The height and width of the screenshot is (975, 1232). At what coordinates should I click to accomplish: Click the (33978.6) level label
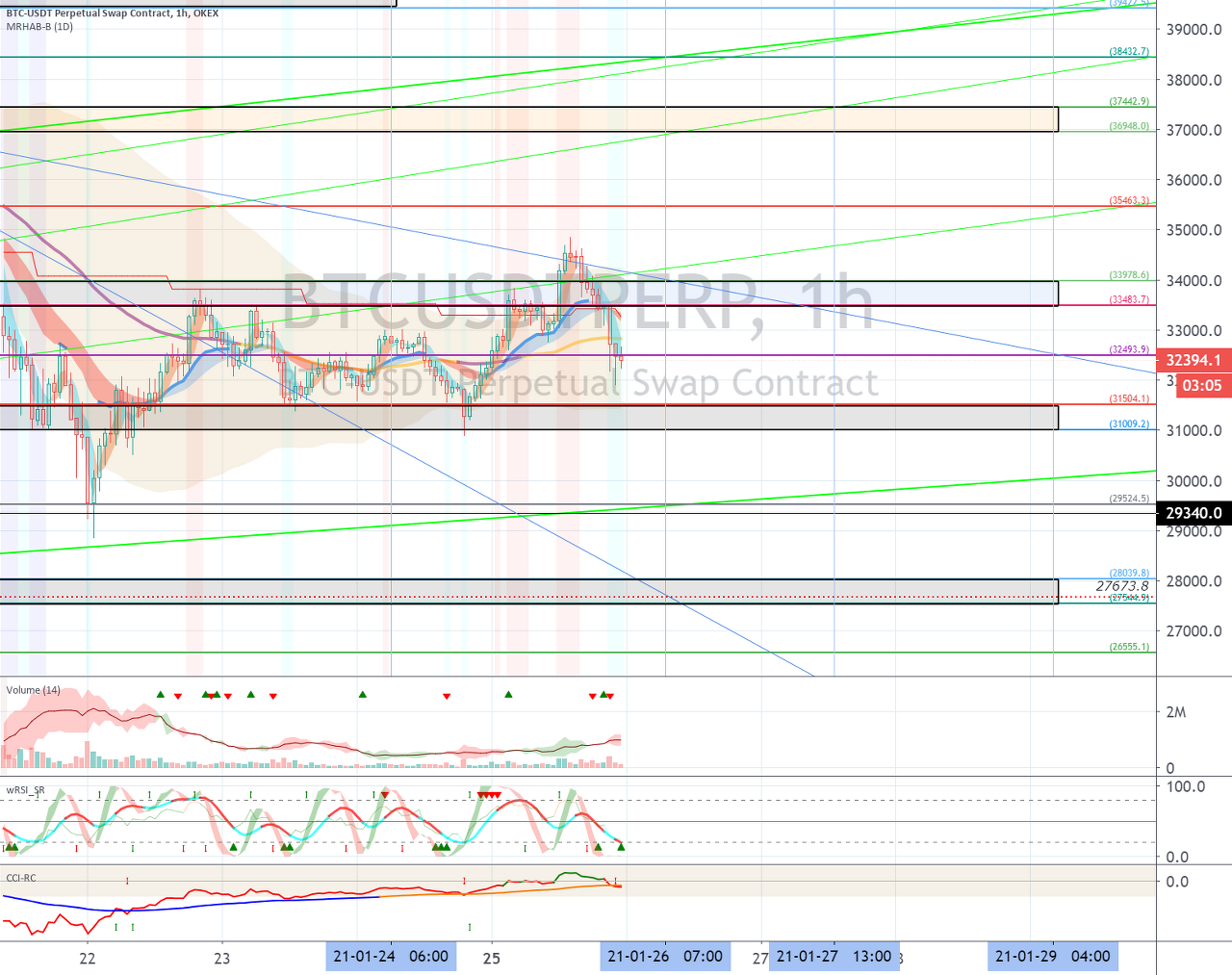click(x=1129, y=275)
